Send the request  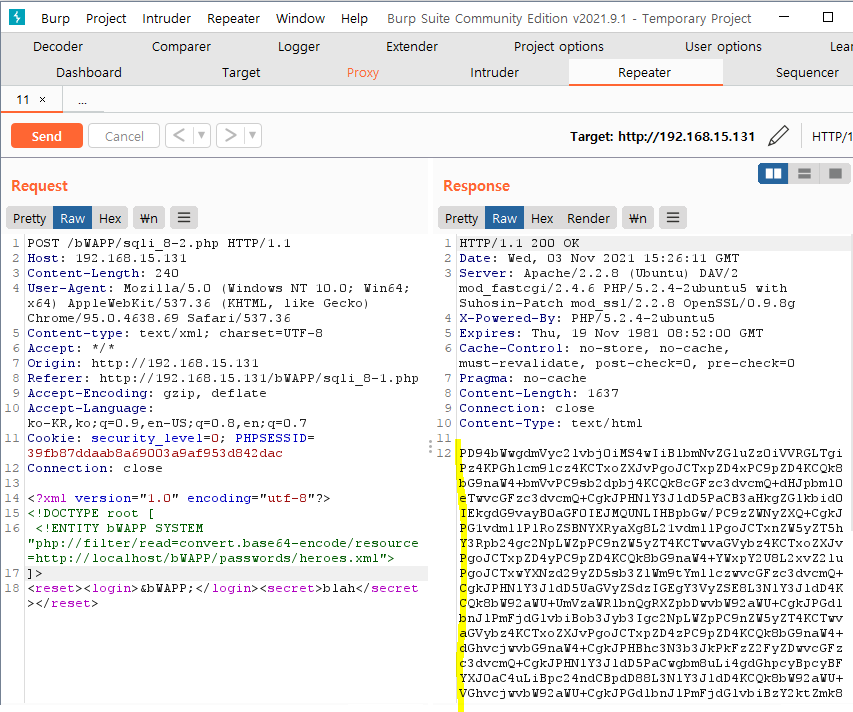47,135
